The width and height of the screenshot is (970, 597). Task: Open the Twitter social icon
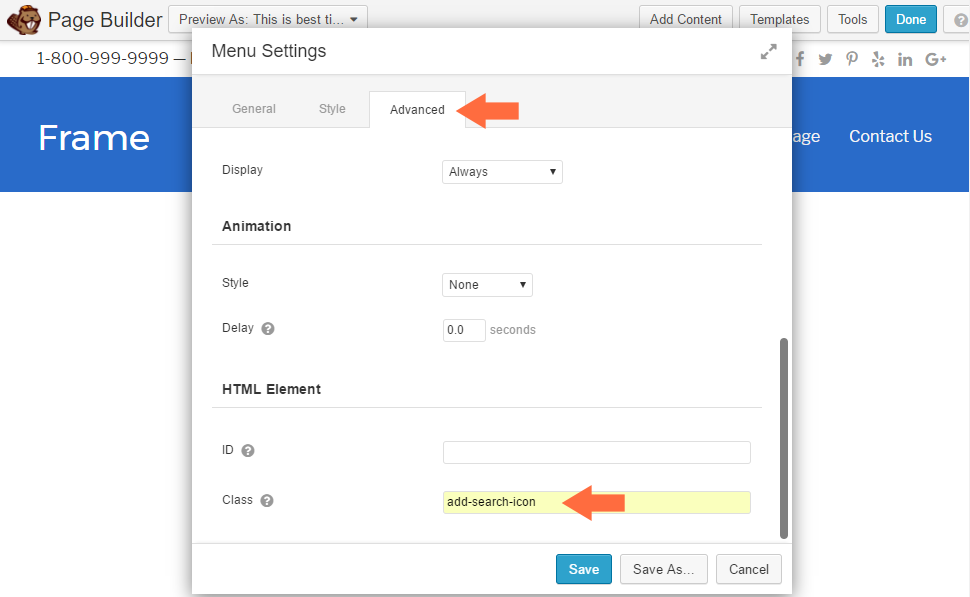click(x=825, y=59)
